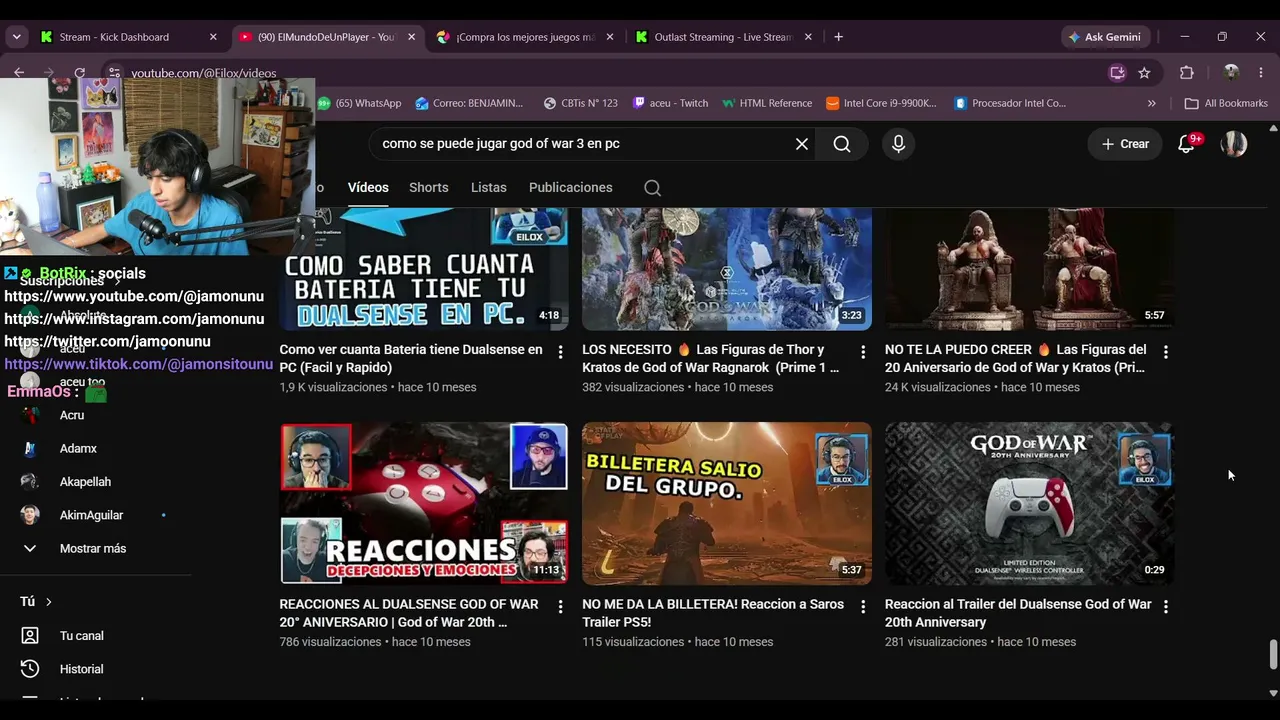Close the ElMundoDeUnPlayer YouTube tab

tap(411, 37)
